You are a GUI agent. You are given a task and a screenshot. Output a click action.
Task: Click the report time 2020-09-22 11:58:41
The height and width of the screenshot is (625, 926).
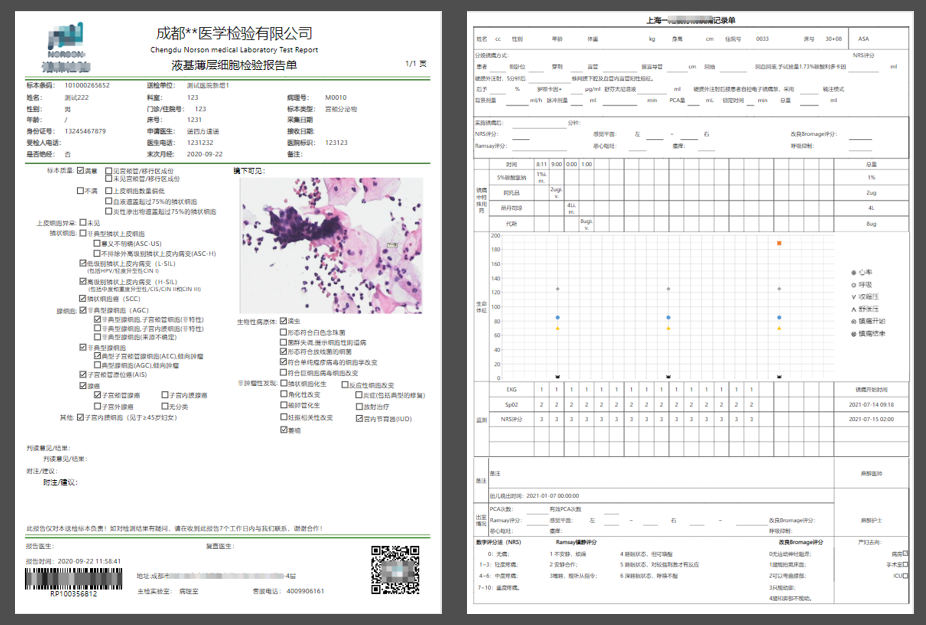[89, 561]
